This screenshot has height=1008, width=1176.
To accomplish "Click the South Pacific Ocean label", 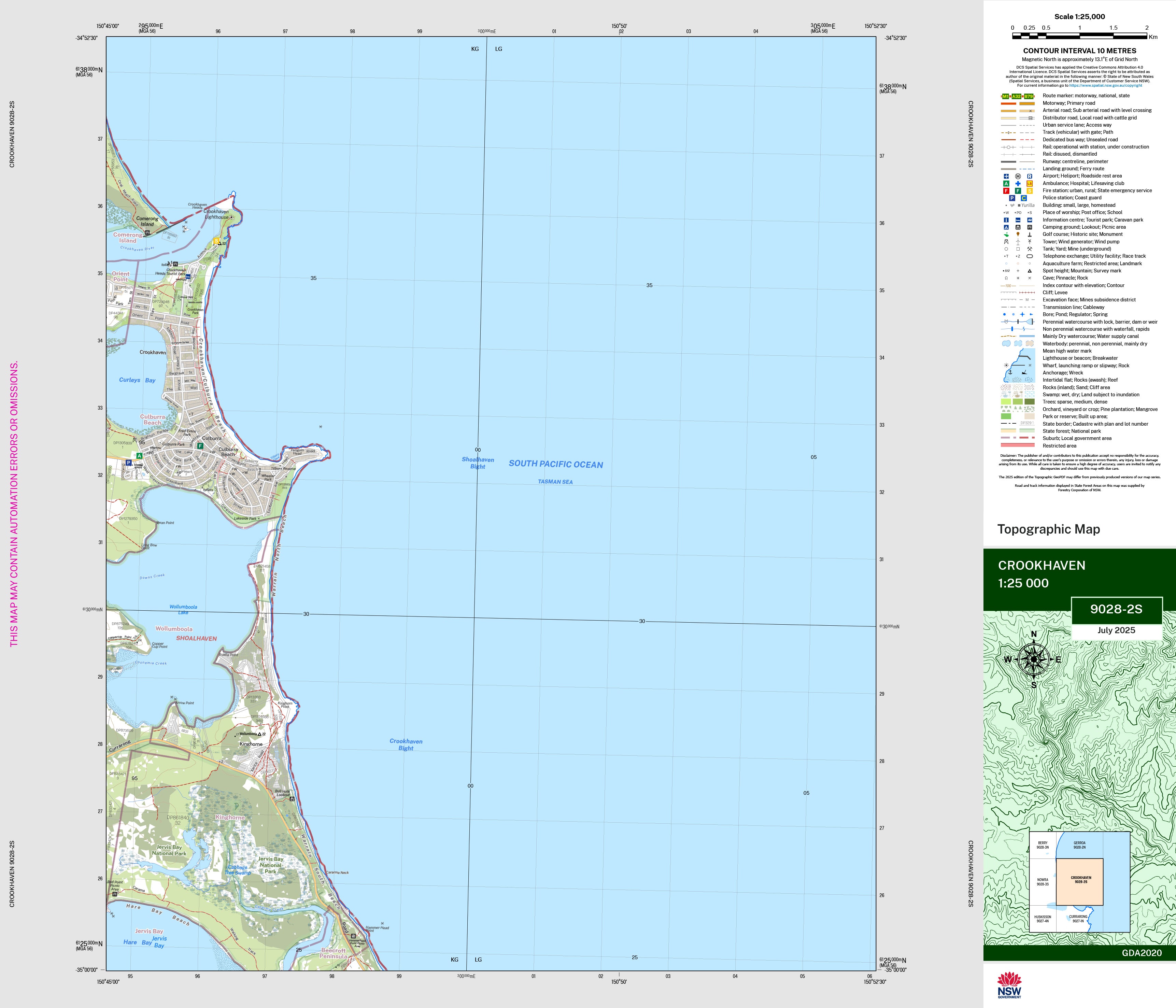I will pos(556,464).
